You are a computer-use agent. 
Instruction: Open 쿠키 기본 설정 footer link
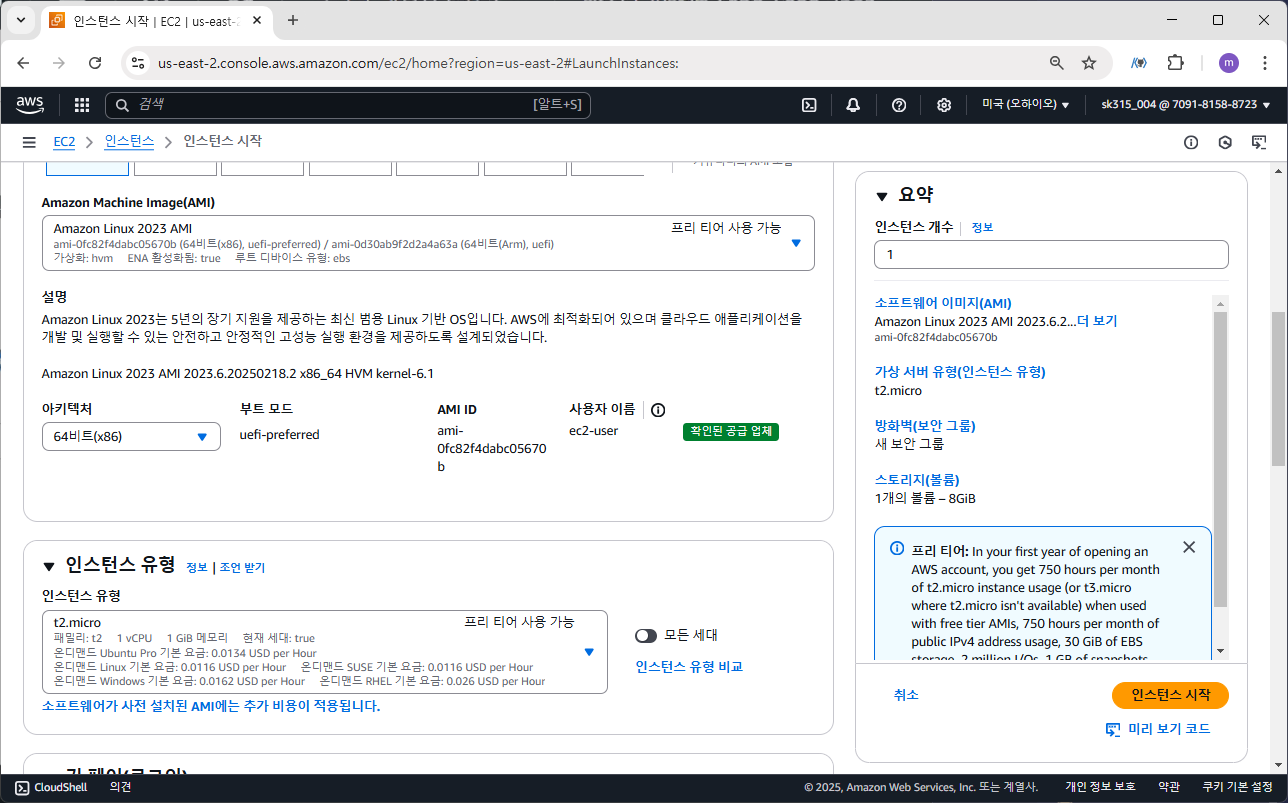coord(1237,787)
